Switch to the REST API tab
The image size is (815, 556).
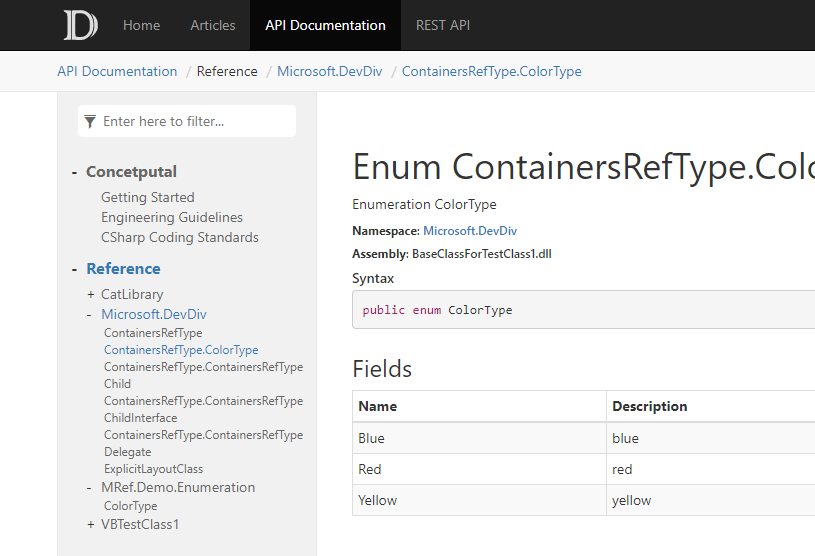point(443,25)
